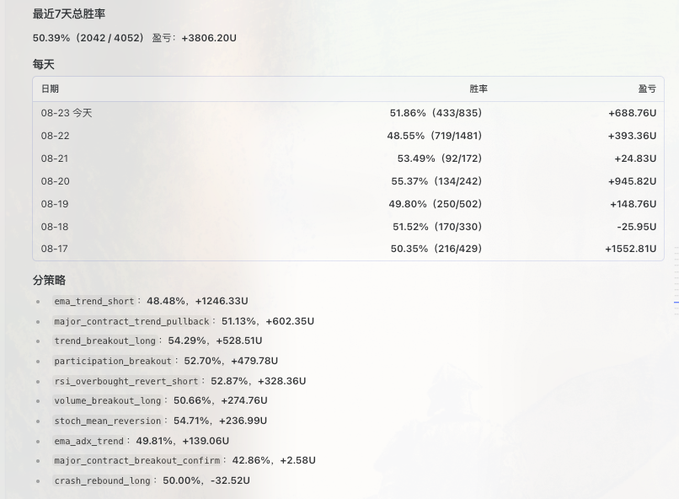Select the 分策略 section heading
The image size is (679, 499).
(x=49, y=280)
